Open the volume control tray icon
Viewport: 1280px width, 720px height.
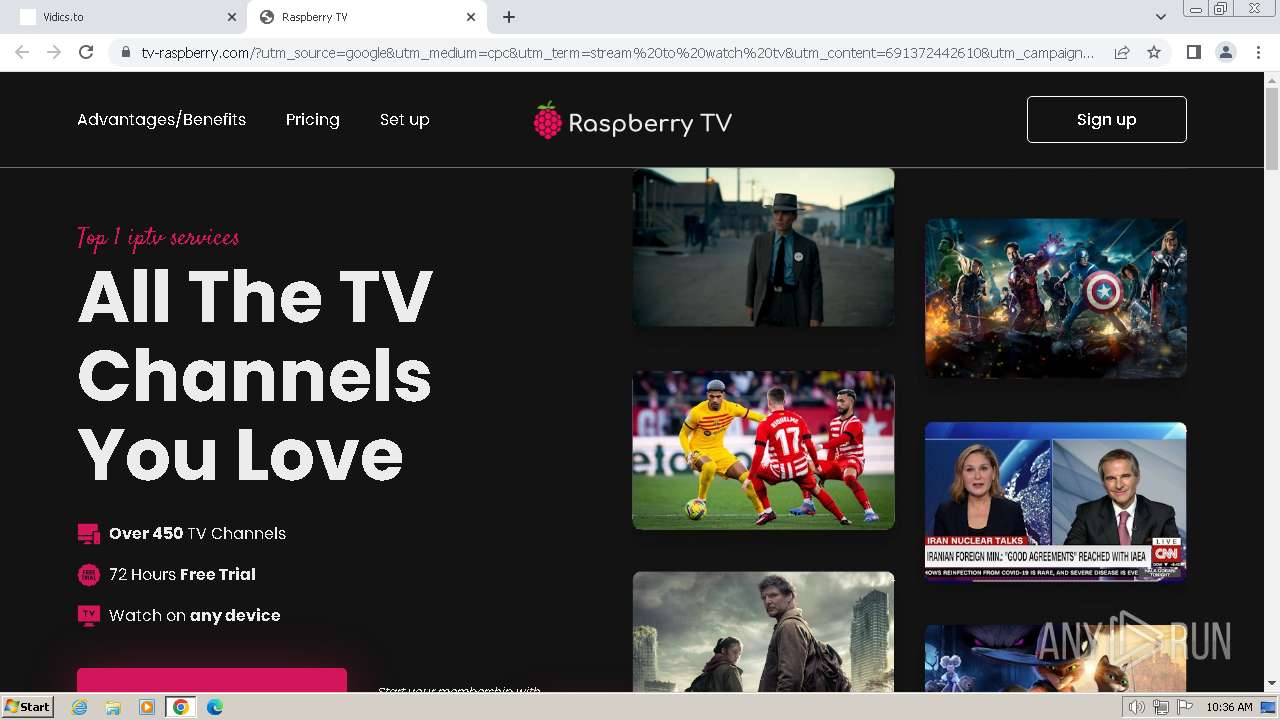coord(1137,707)
